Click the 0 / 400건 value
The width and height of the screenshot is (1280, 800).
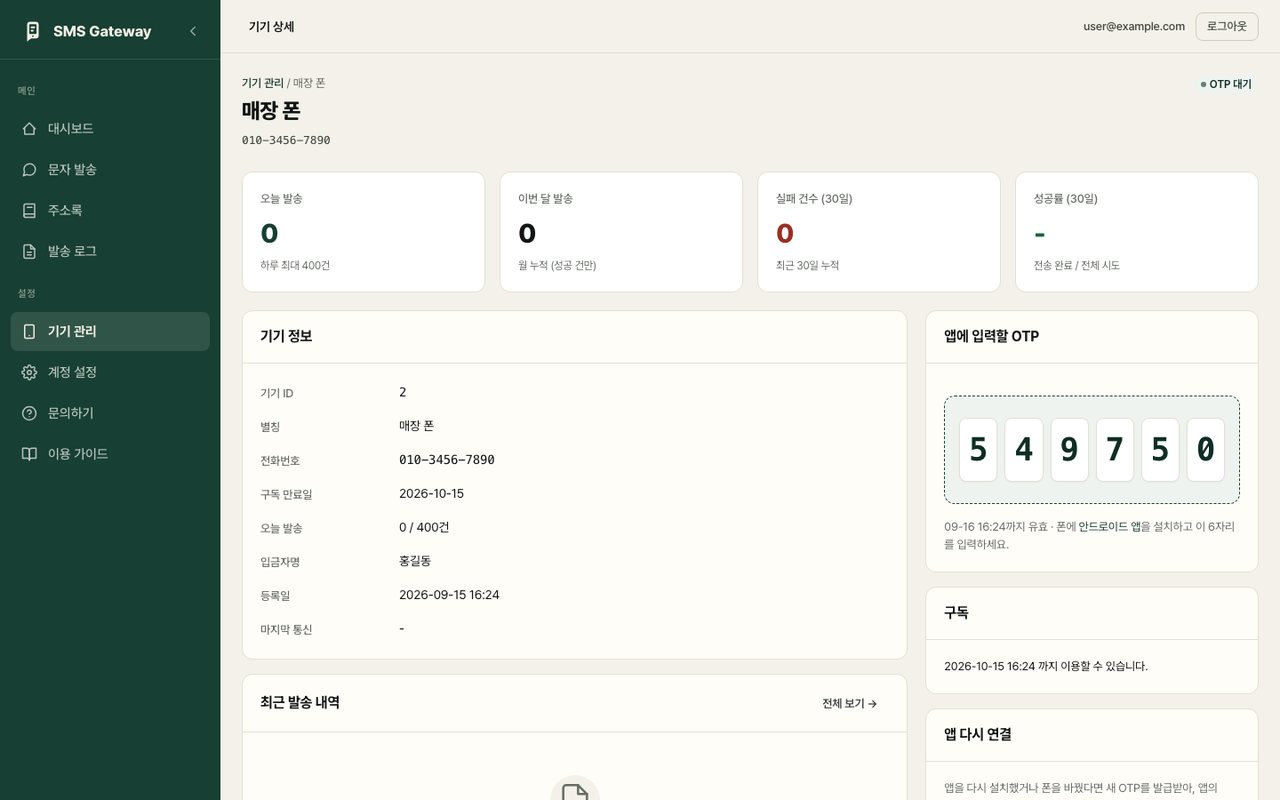(x=424, y=528)
